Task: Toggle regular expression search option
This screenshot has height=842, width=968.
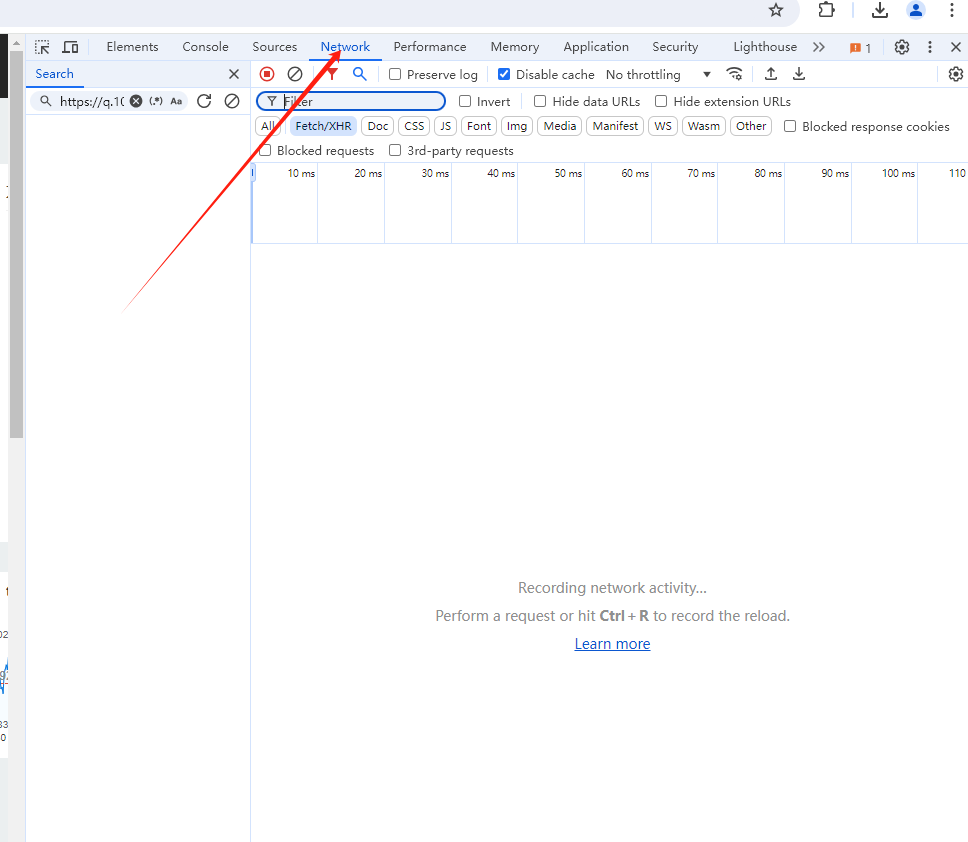Action: [156, 101]
